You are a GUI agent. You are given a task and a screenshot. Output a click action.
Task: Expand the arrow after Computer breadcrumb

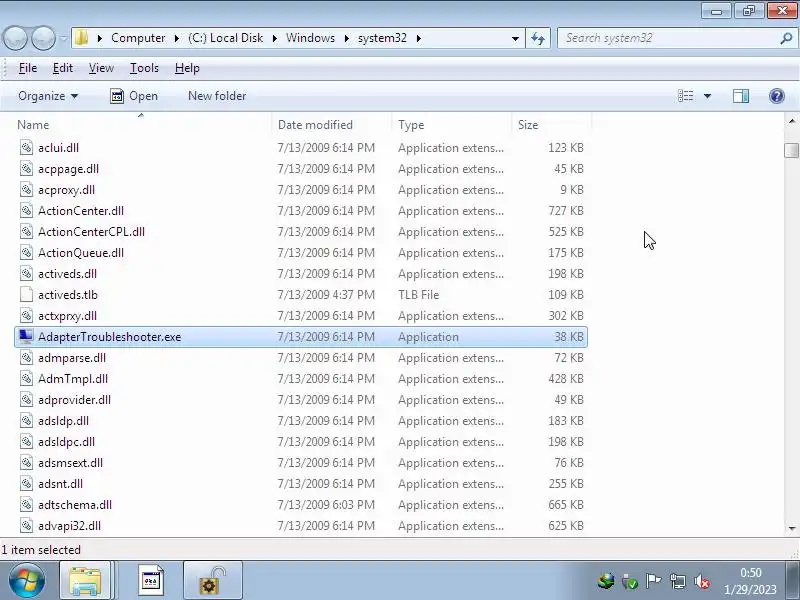click(x=177, y=38)
